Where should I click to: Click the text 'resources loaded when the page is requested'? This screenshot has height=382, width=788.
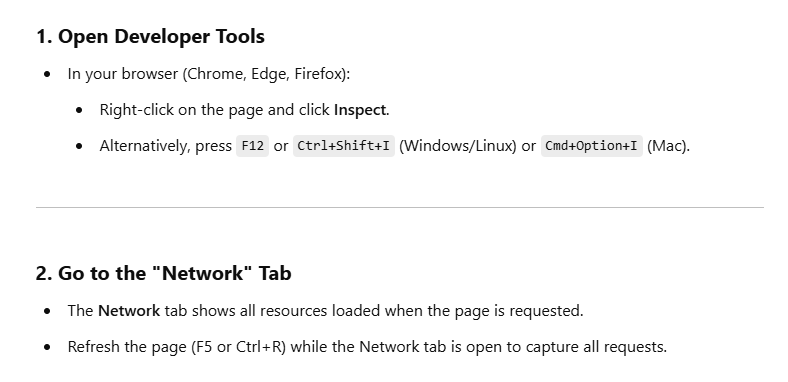coord(420,311)
